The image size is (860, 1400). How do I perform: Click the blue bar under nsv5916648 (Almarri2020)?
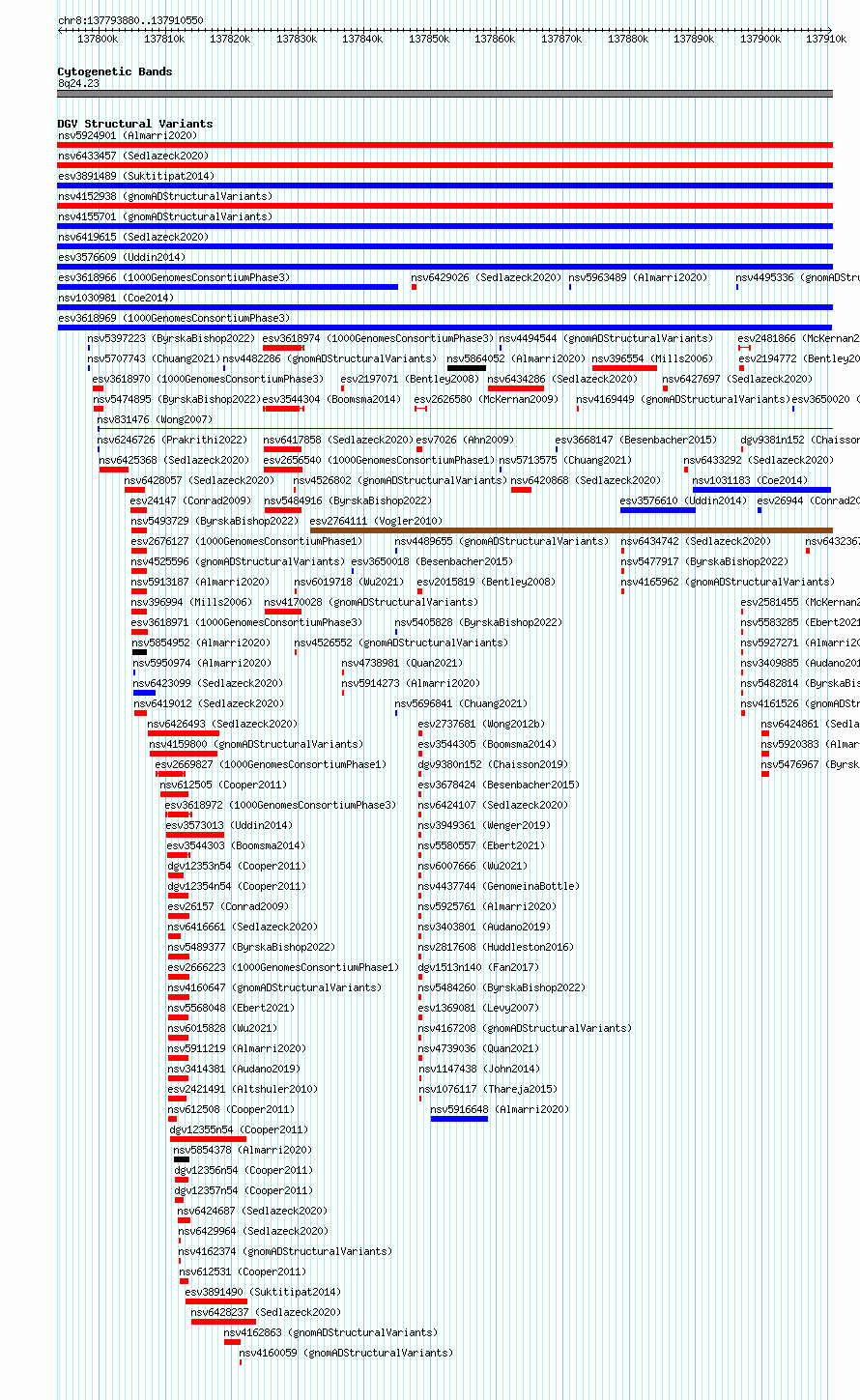pos(460,1119)
